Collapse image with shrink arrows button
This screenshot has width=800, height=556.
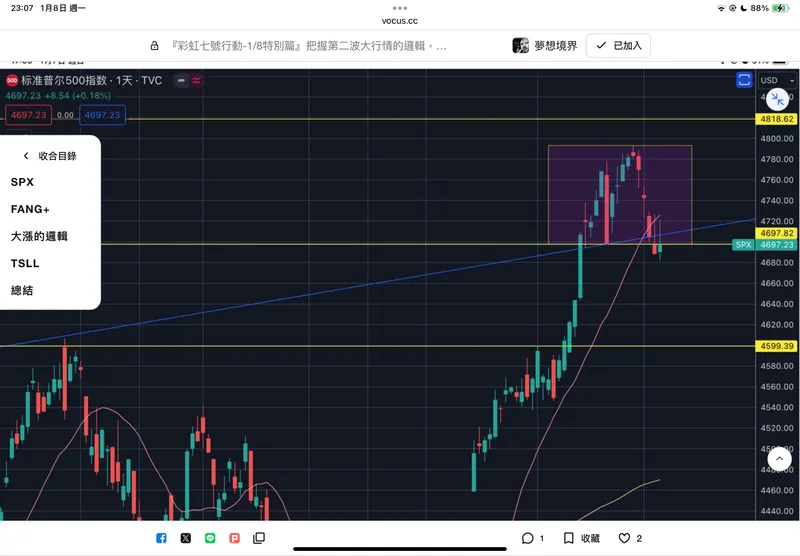tap(778, 99)
